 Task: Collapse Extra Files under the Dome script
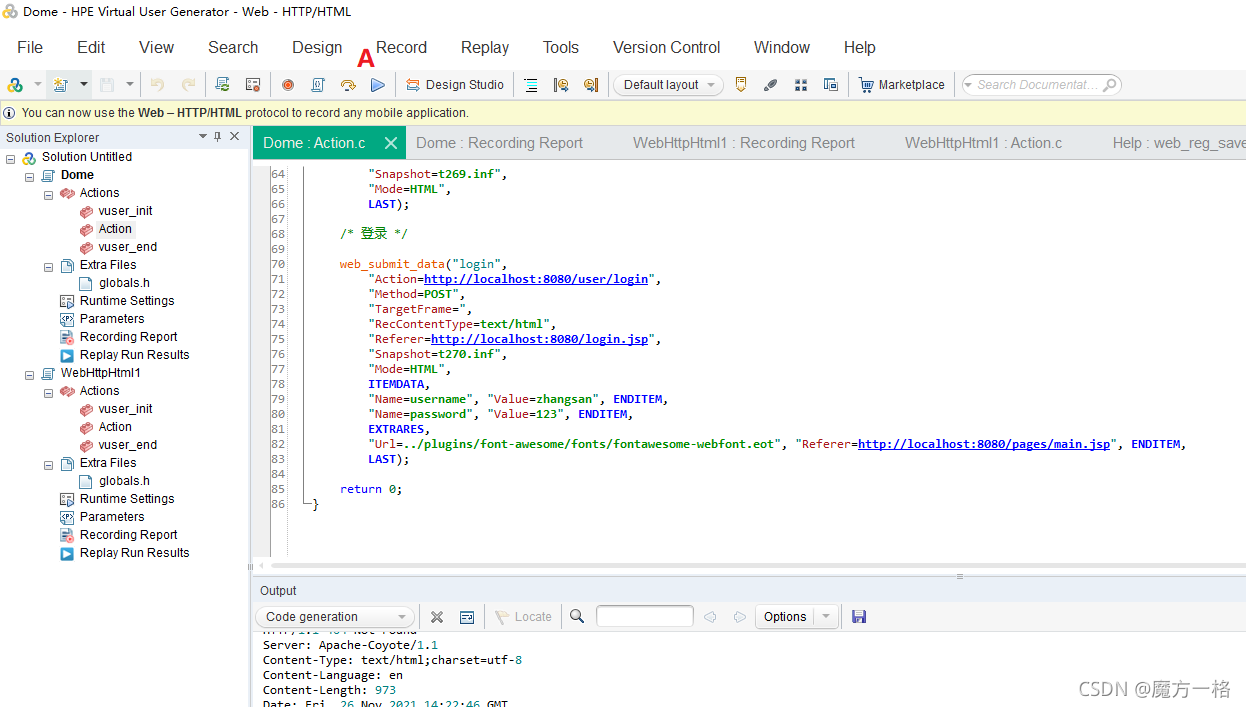click(x=49, y=266)
